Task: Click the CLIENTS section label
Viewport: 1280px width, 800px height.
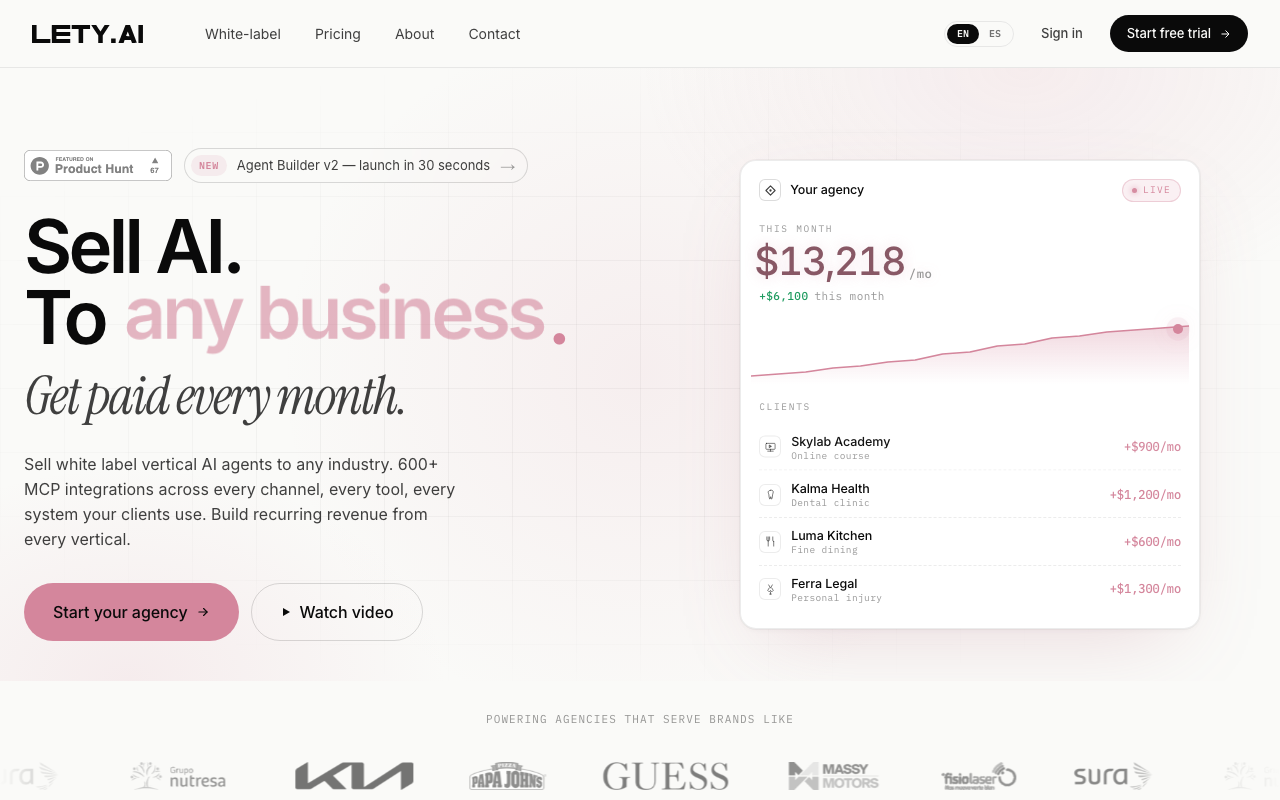Action: 785,407
